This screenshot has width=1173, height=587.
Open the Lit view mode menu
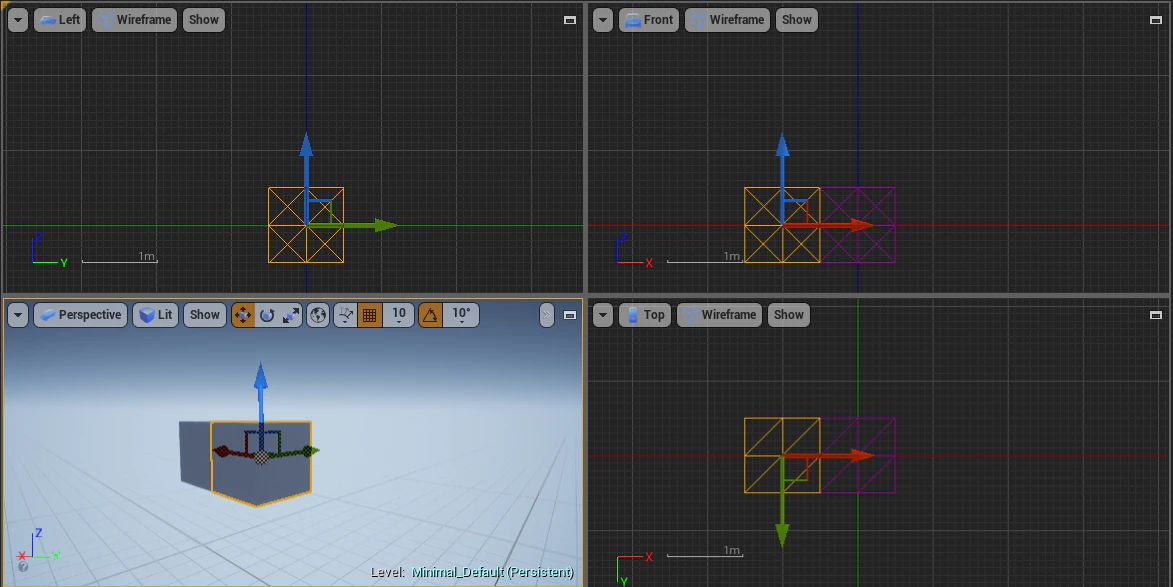(156, 315)
